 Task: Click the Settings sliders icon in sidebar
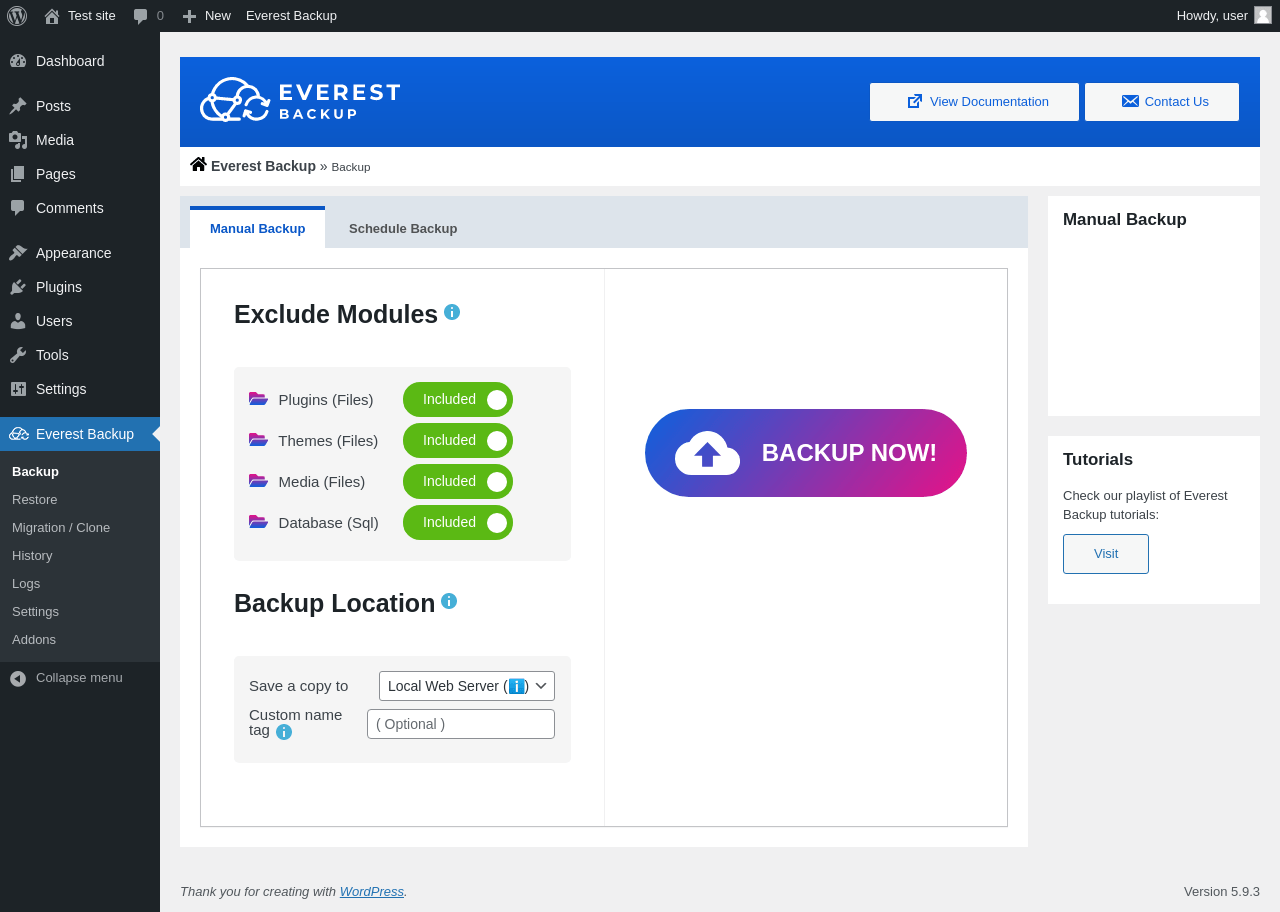pyautogui.click(x=18, y=389)
